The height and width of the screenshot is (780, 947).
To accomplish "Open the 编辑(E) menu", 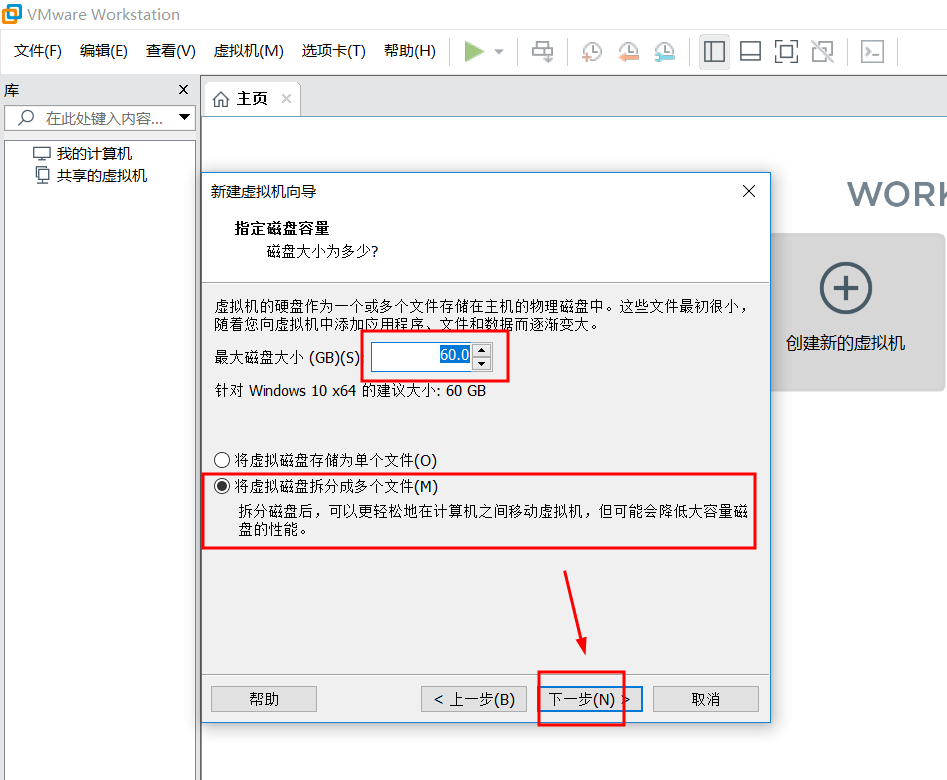I will [104, 51].
